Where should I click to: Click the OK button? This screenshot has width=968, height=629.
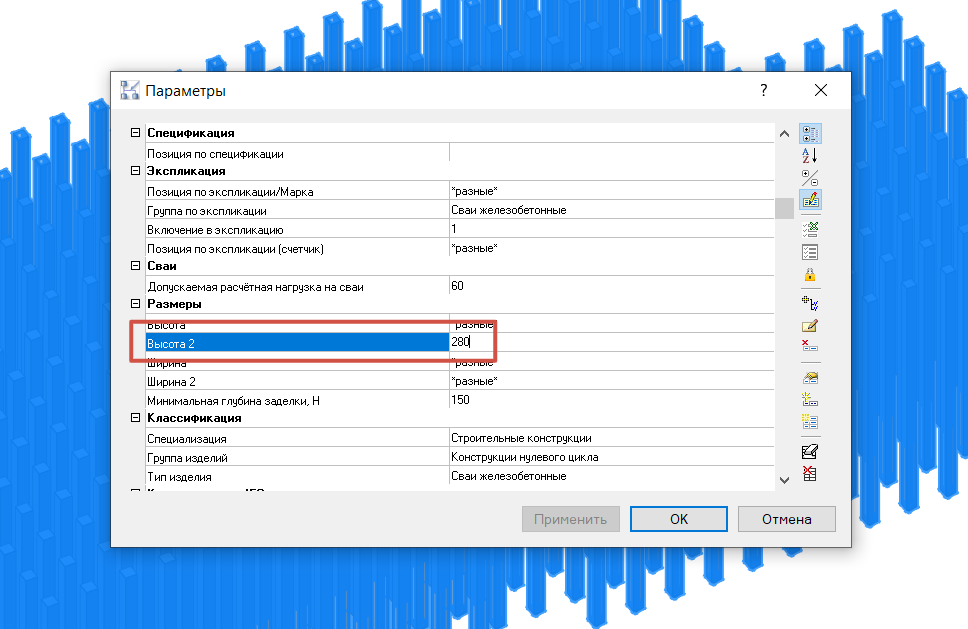click(678, 519)
